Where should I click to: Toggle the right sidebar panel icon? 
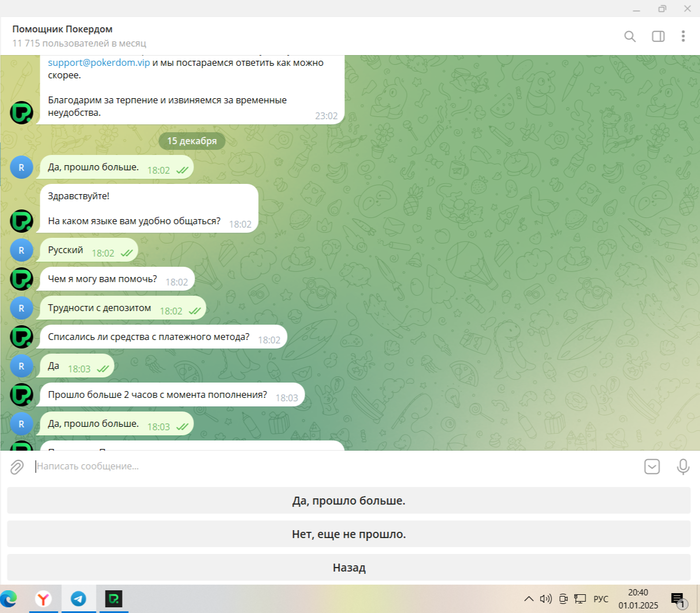click(658, 37)
